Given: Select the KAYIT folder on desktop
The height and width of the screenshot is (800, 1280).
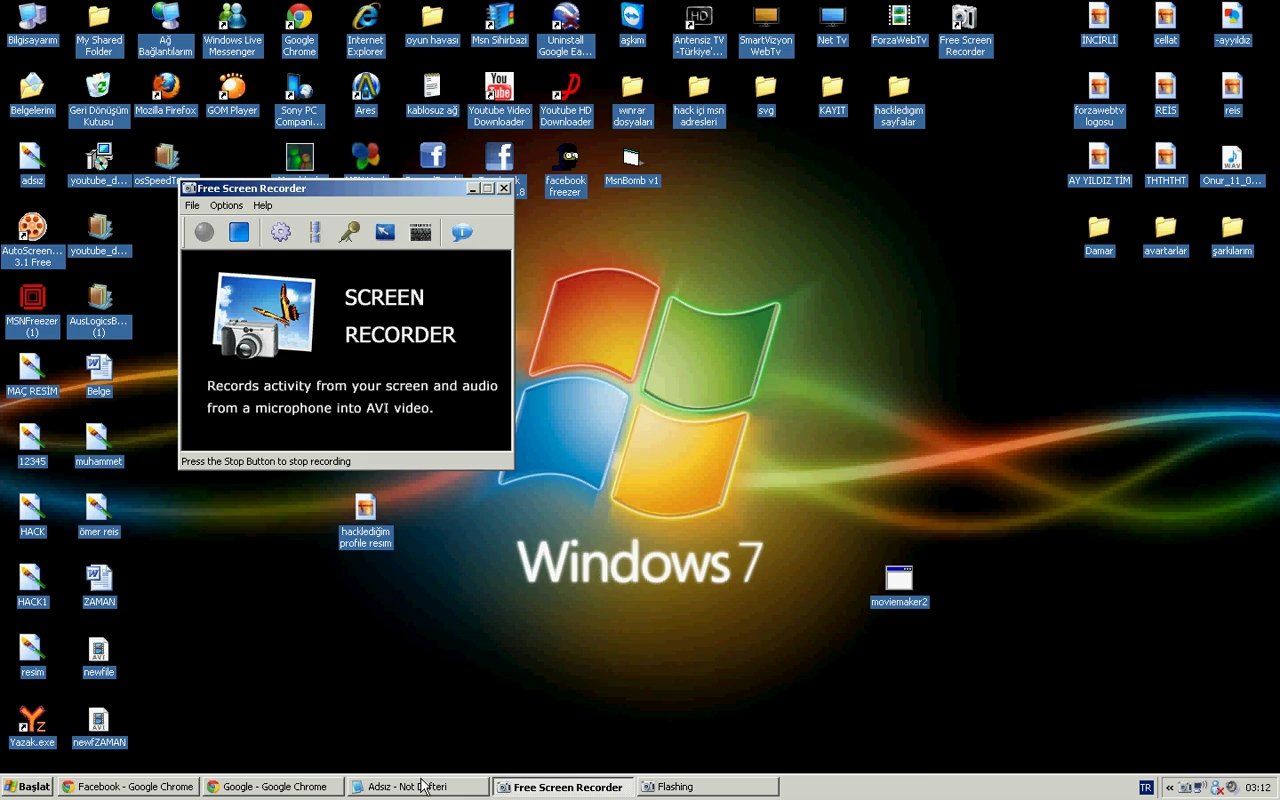Looking at the screenshot, I should pyautogui.click(x=832, y=96).
